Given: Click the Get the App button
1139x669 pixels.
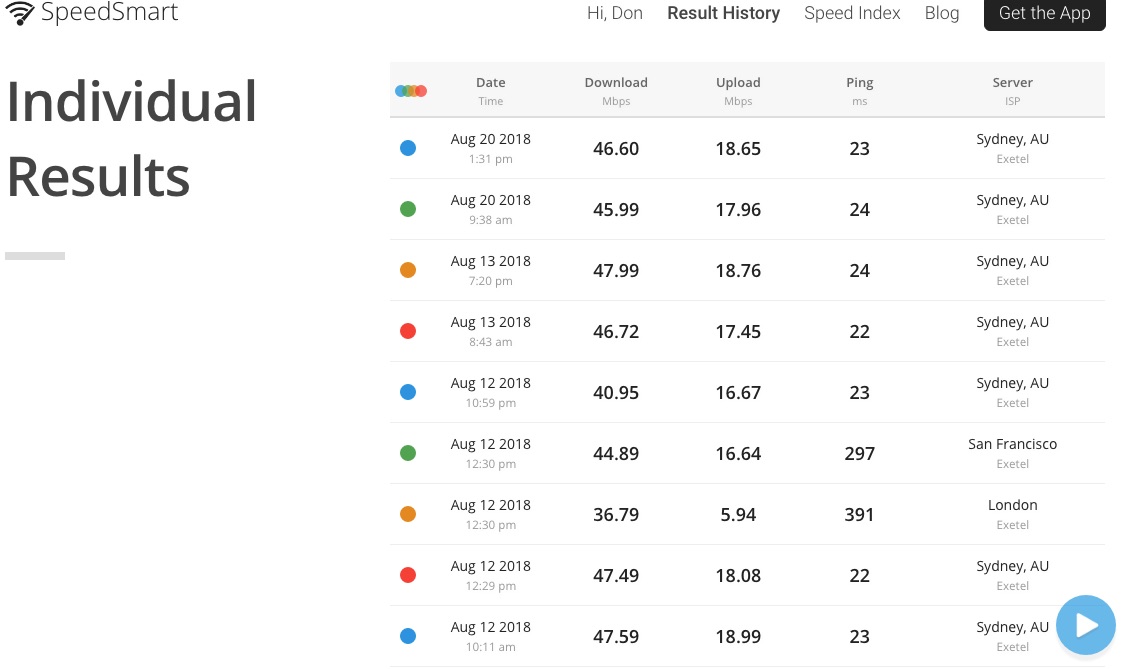Looking at the screenshot, I should click(x=1044, y=13).
